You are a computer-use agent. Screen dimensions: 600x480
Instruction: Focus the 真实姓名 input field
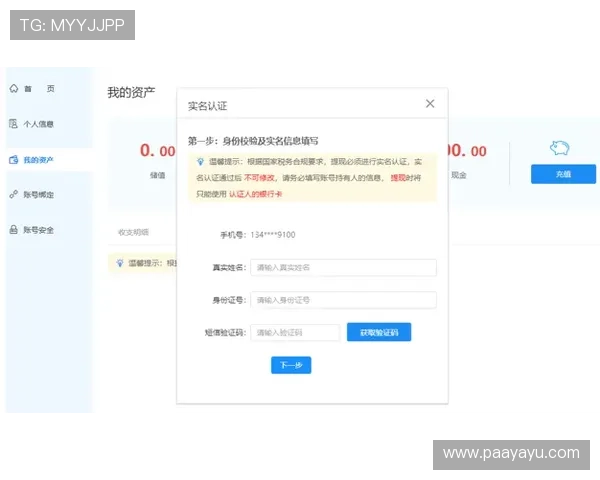343,268
